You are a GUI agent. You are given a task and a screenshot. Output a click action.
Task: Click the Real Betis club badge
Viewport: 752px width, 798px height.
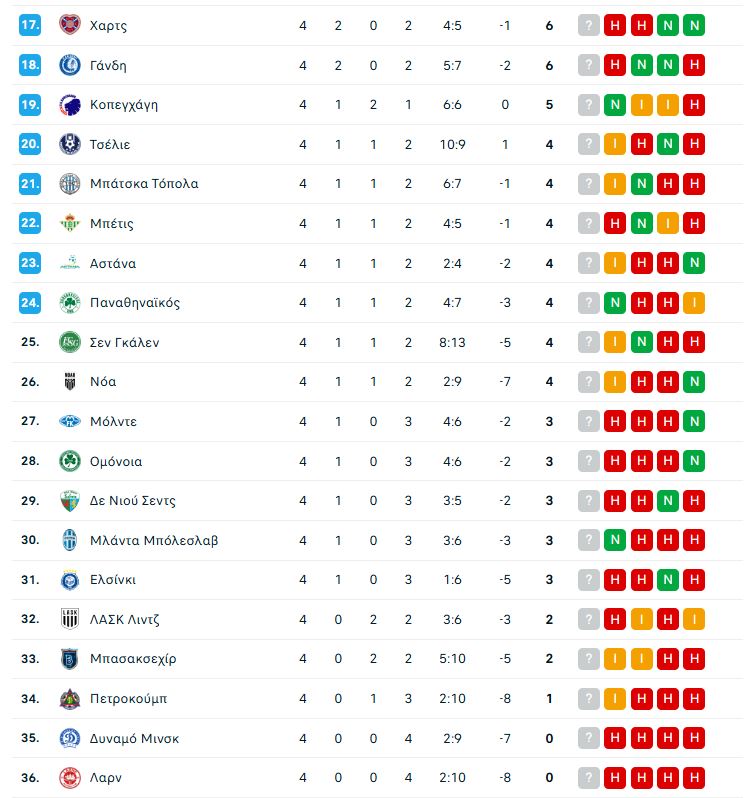click(70, 223)
